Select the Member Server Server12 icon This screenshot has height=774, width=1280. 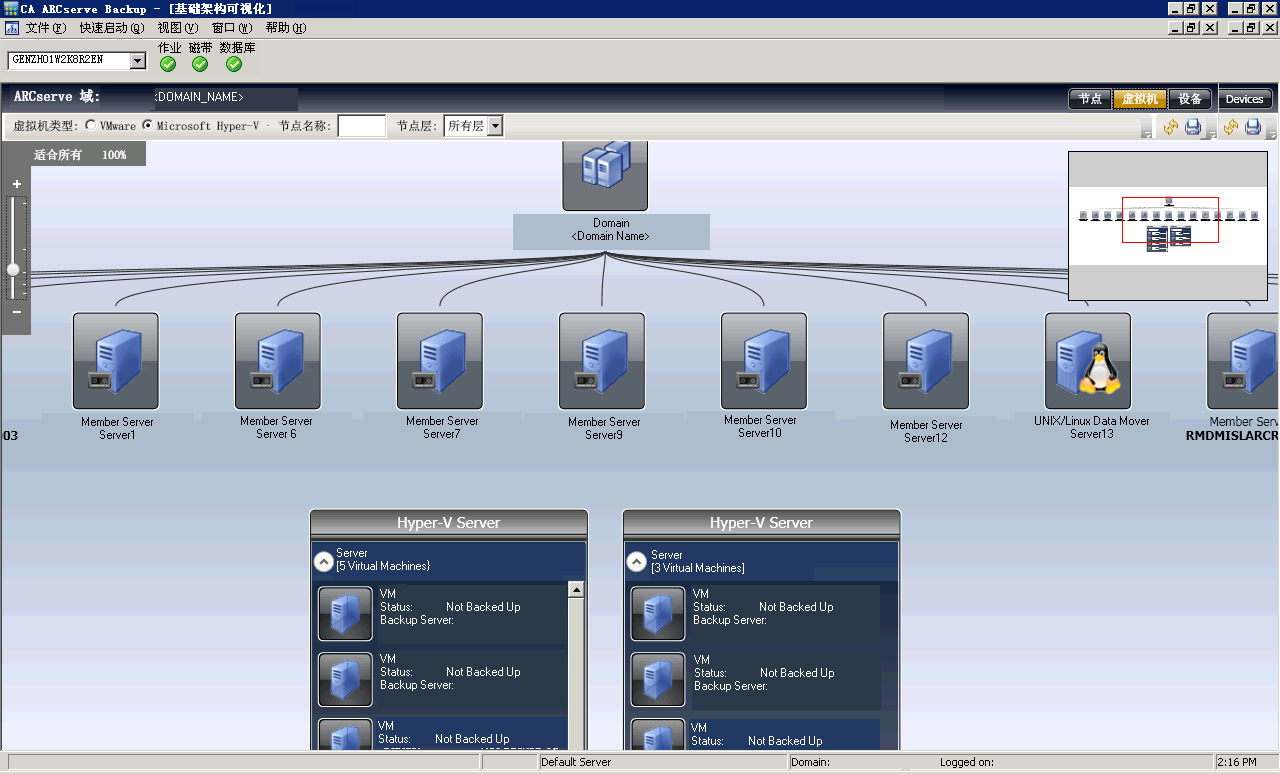tap(926, 361)
